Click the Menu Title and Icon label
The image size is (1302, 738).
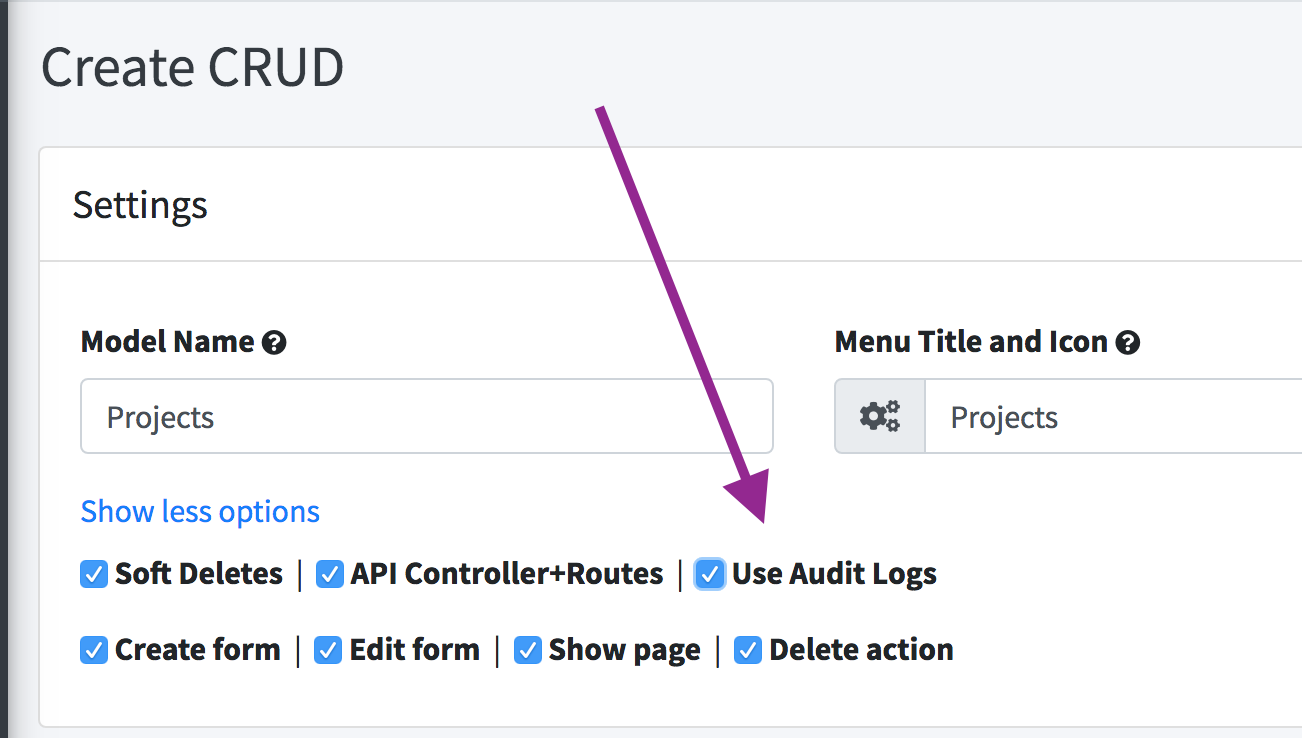970,342
